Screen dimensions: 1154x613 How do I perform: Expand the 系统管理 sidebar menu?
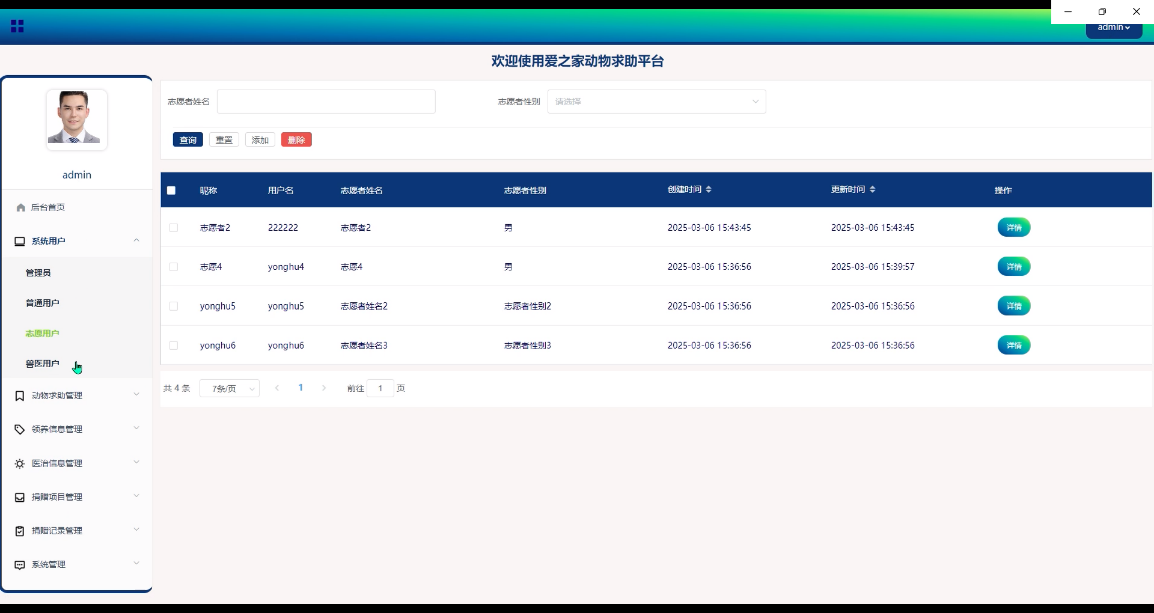coord(70,564)
